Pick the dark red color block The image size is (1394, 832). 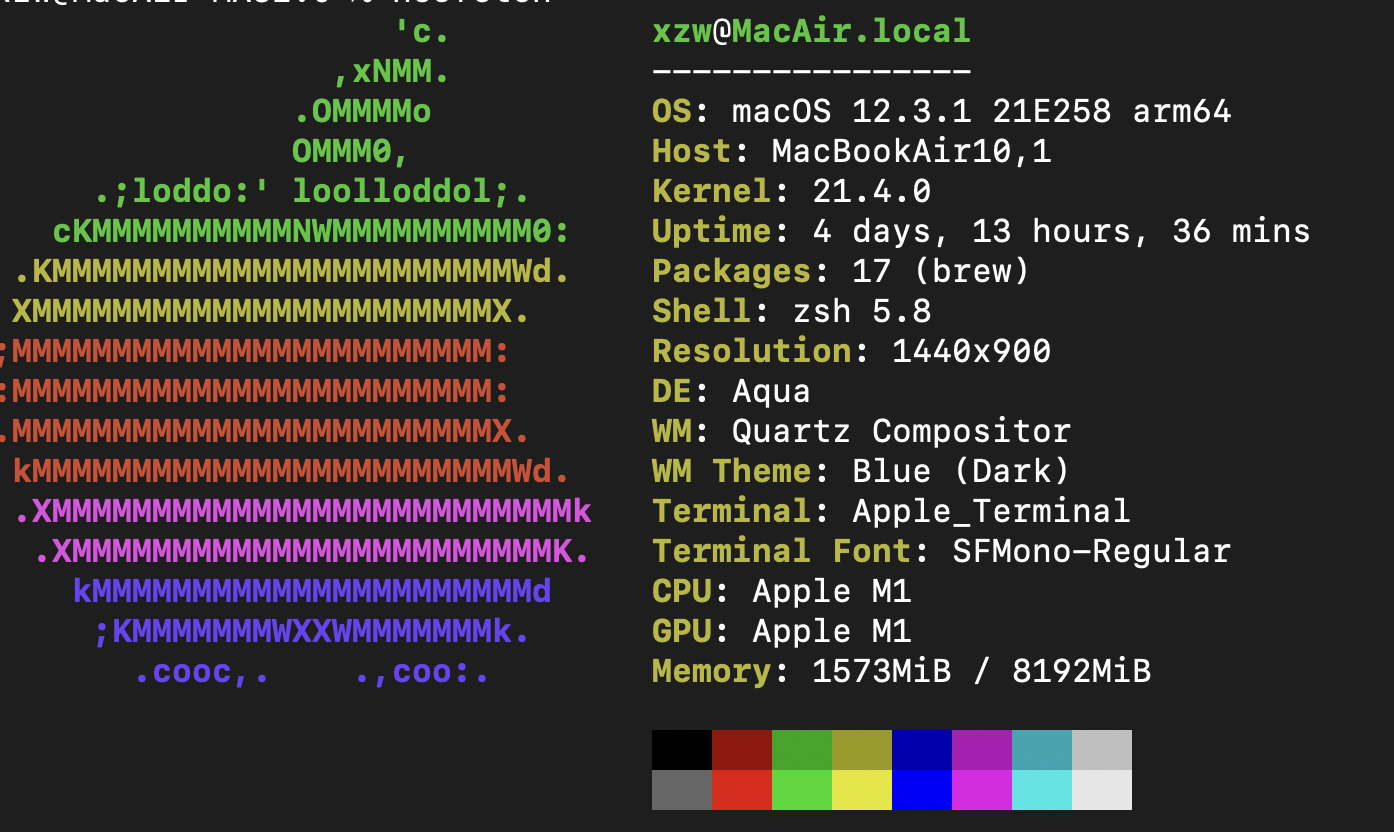point(742,750)
